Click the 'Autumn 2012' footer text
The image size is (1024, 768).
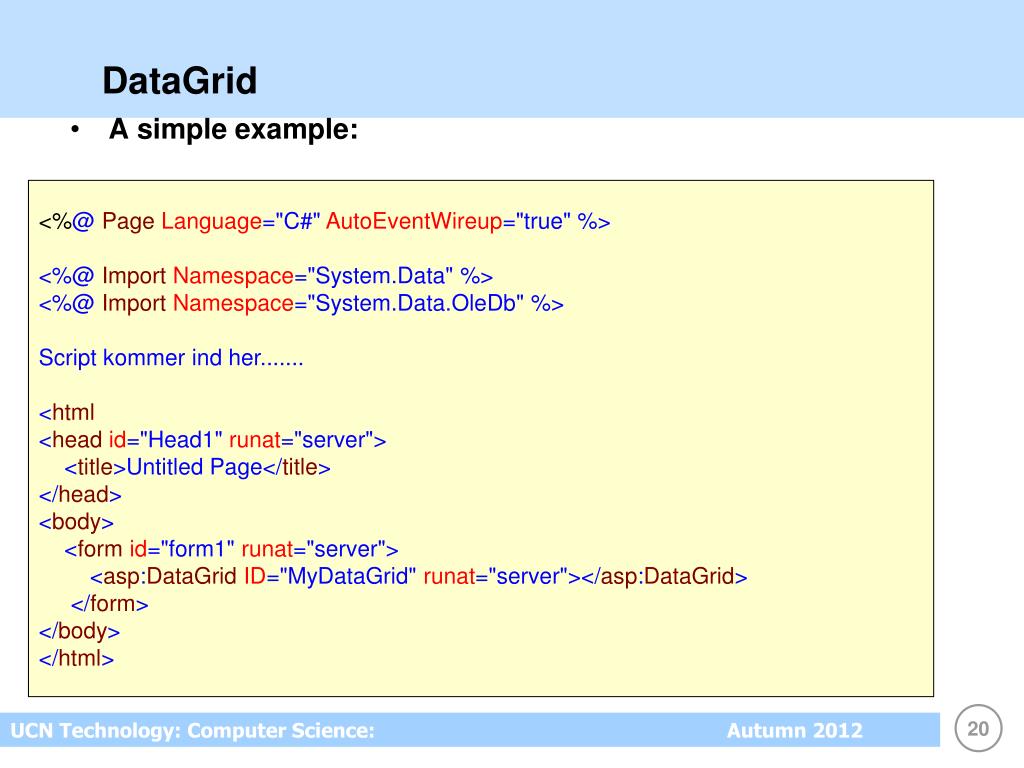[x=795, y=730]
